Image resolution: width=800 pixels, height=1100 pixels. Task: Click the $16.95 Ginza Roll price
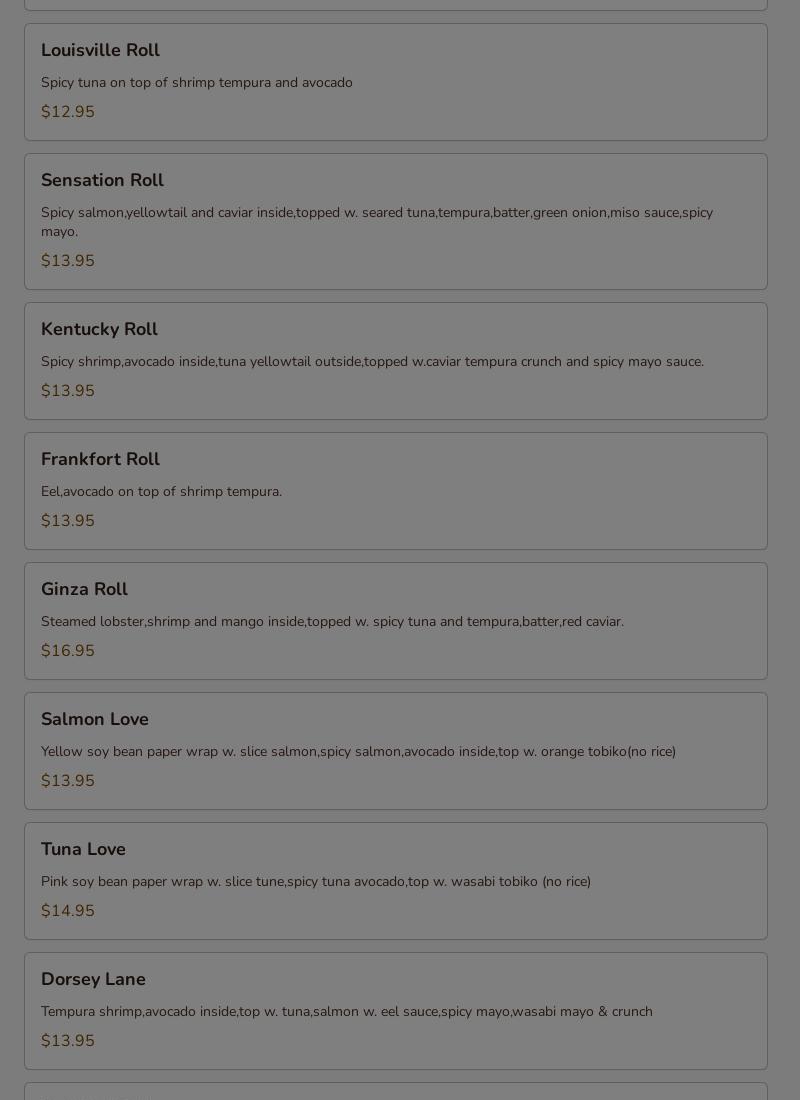[68, 651]
